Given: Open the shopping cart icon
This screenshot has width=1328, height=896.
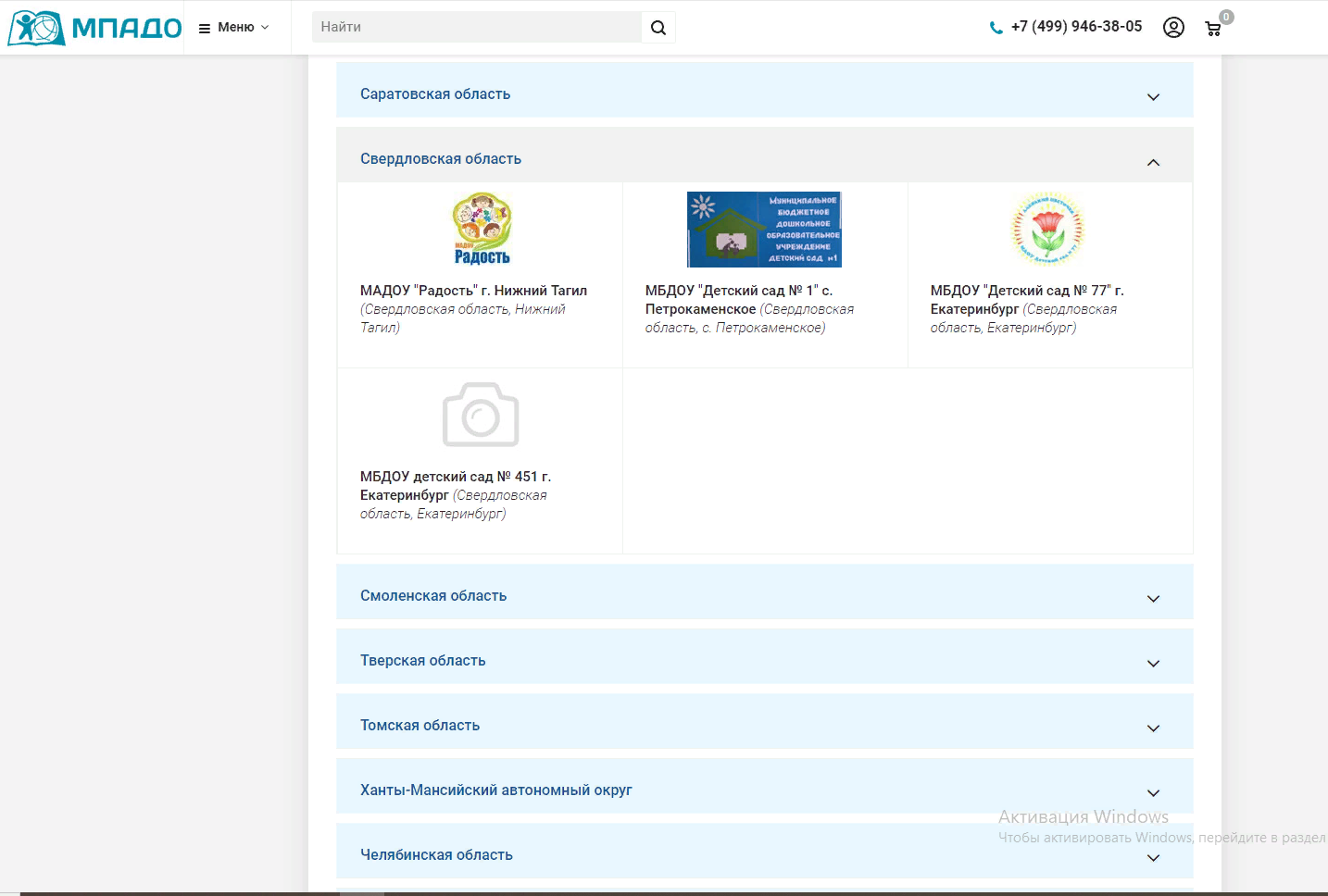Looking at the screenshot, I should tap(1213, 29).
